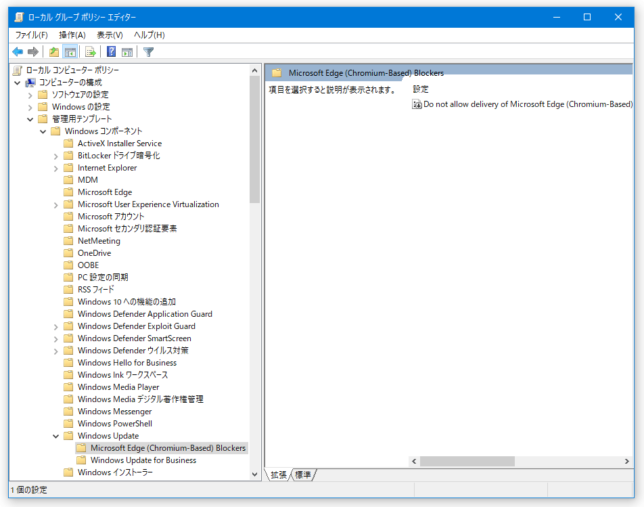Expand the Windows の設定 node
This screenshot has height=507, width=644.
pyautogui.click(x=30, y=107)
